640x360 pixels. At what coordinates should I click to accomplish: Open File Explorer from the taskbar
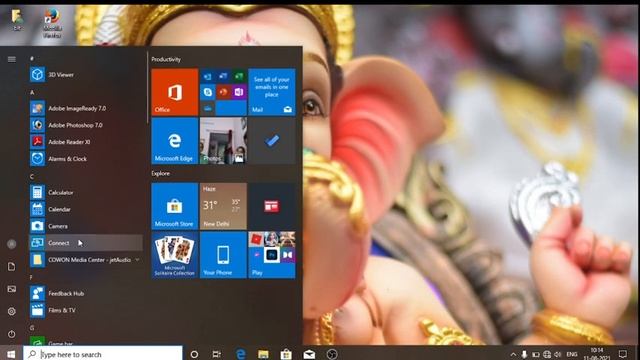click(263, 354)
